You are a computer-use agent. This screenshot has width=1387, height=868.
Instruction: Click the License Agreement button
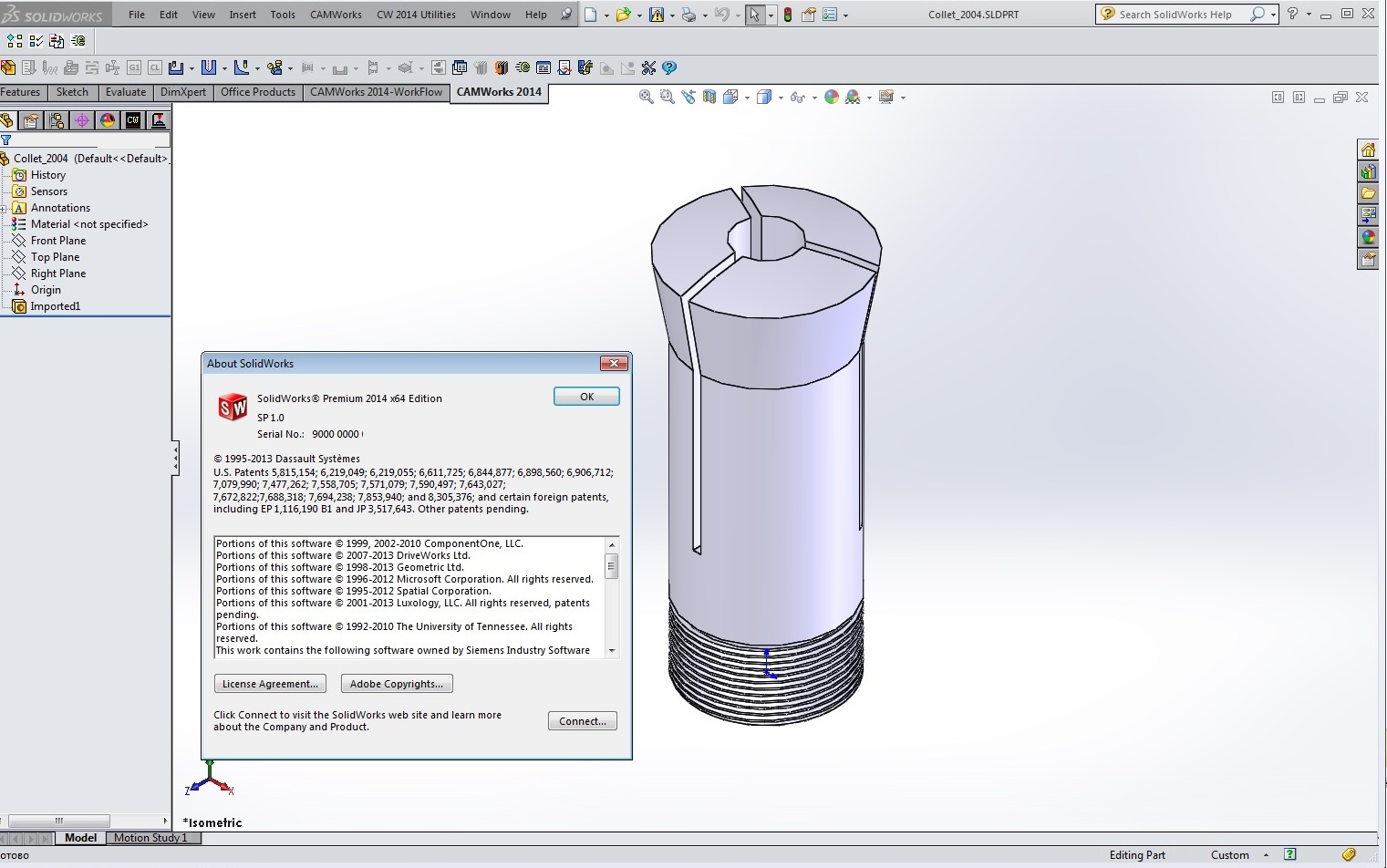[x=271, y=684]
